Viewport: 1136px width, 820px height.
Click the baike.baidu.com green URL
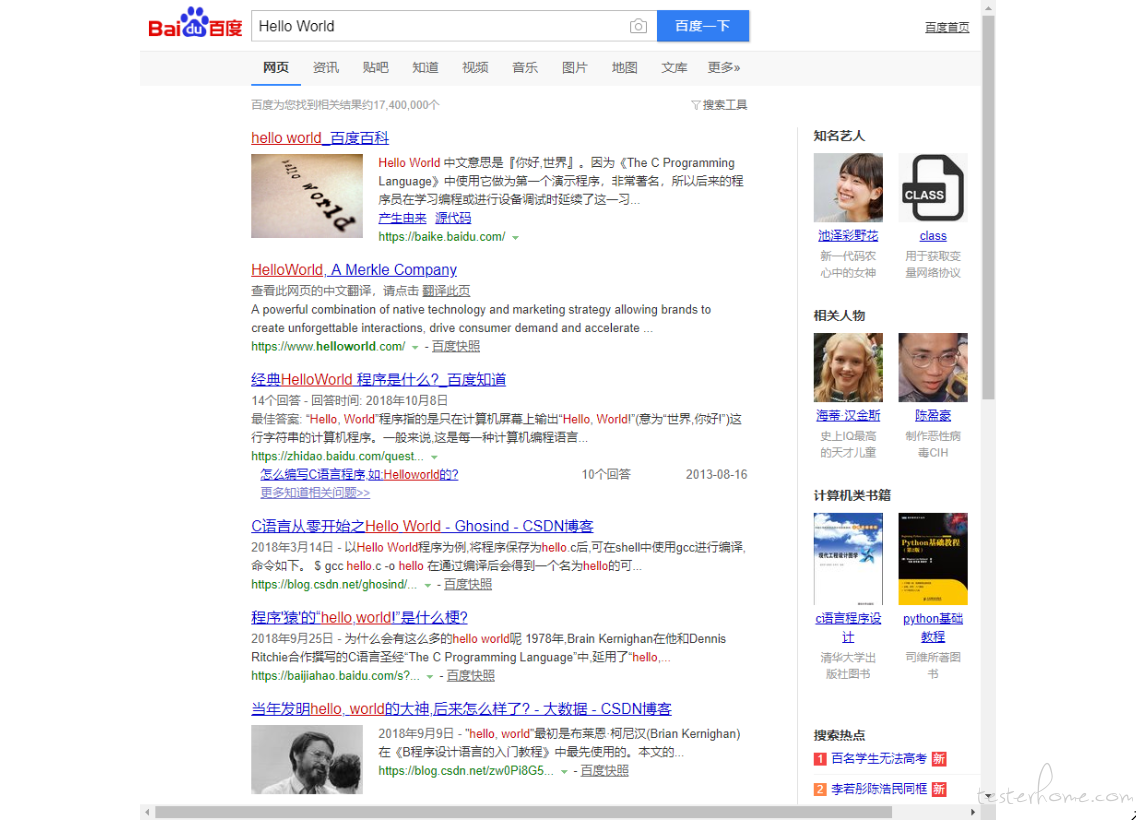tap(442, 237)
